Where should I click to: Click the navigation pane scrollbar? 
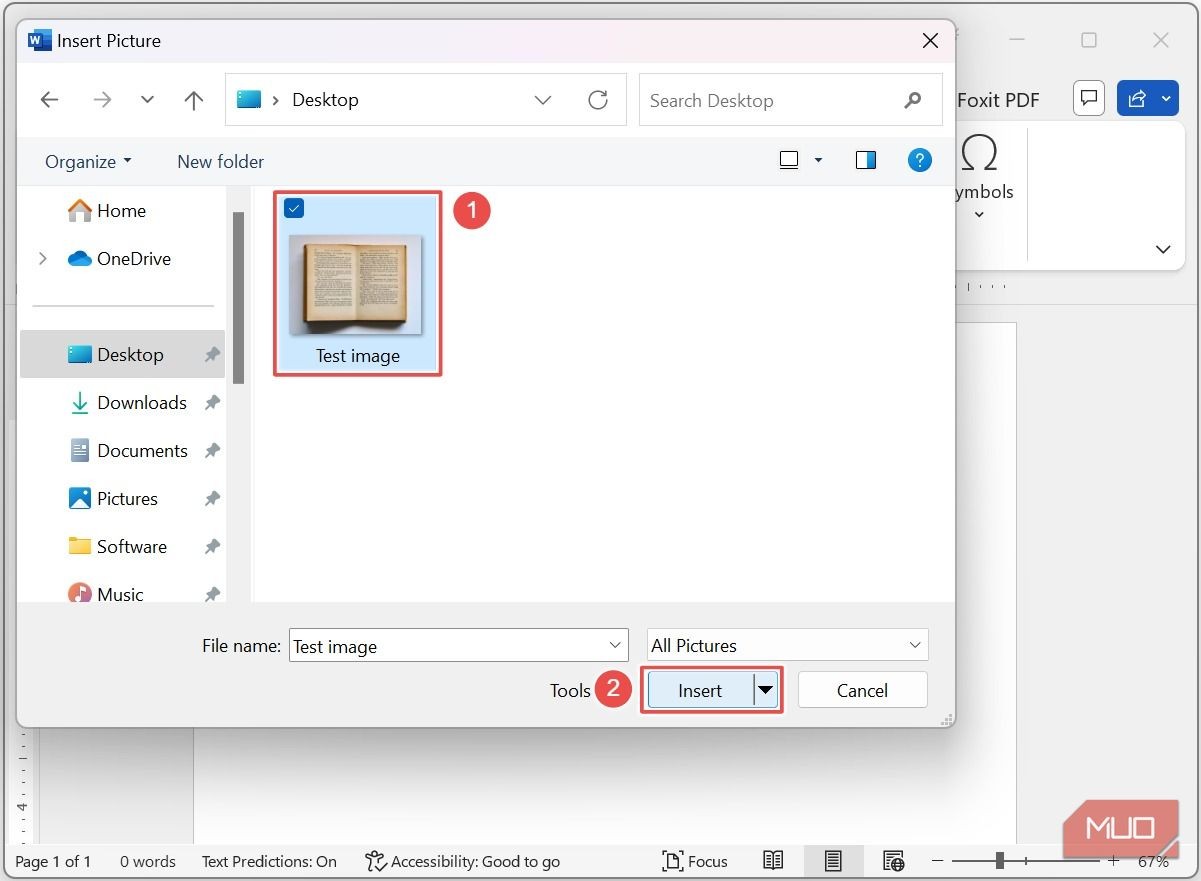point(239,298)
